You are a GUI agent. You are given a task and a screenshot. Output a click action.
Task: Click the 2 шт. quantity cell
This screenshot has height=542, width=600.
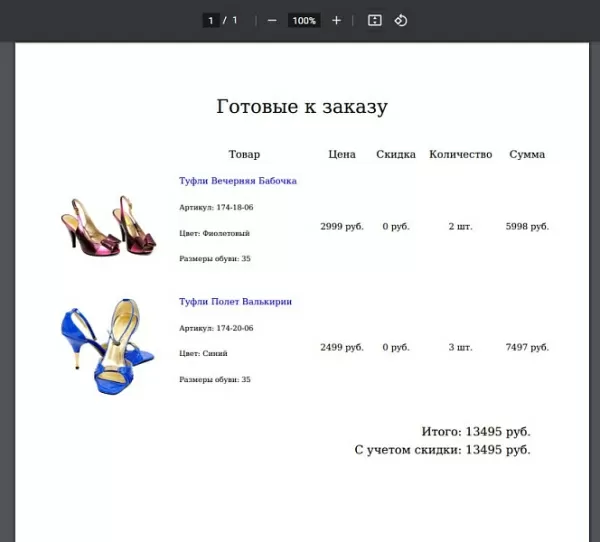(461, 226)
